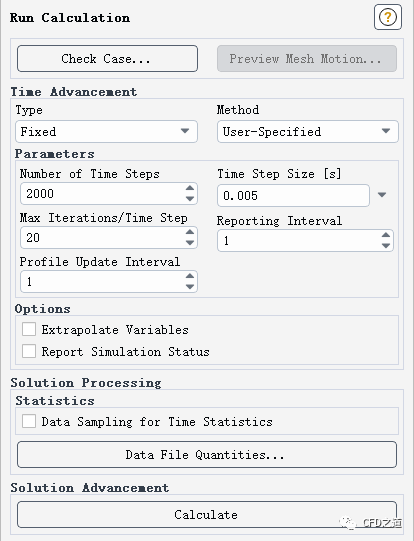
Task: Increase Max Iterations/Time Step up arrow
Action: 190,232
